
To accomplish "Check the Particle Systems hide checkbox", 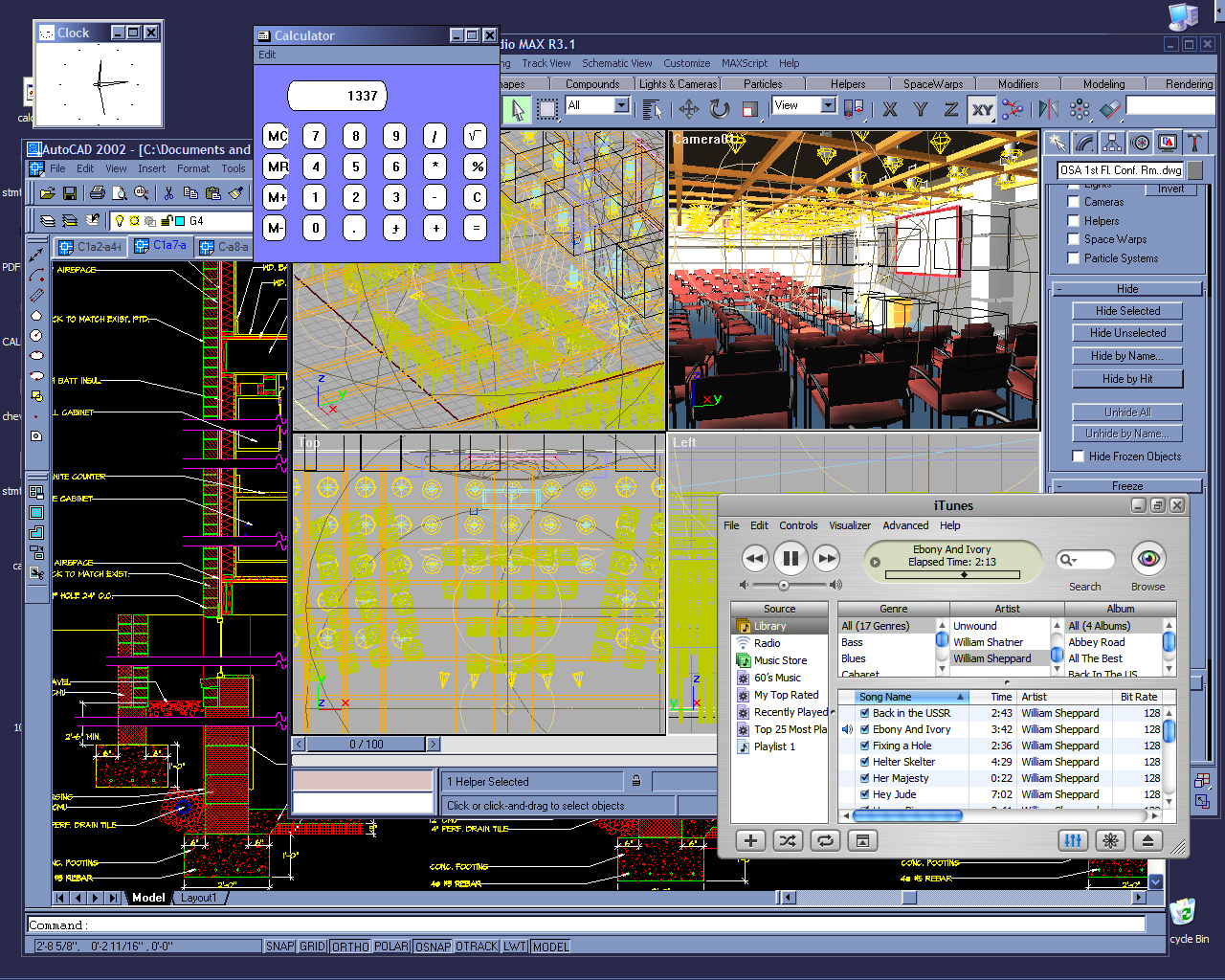I will [1073, 258].
